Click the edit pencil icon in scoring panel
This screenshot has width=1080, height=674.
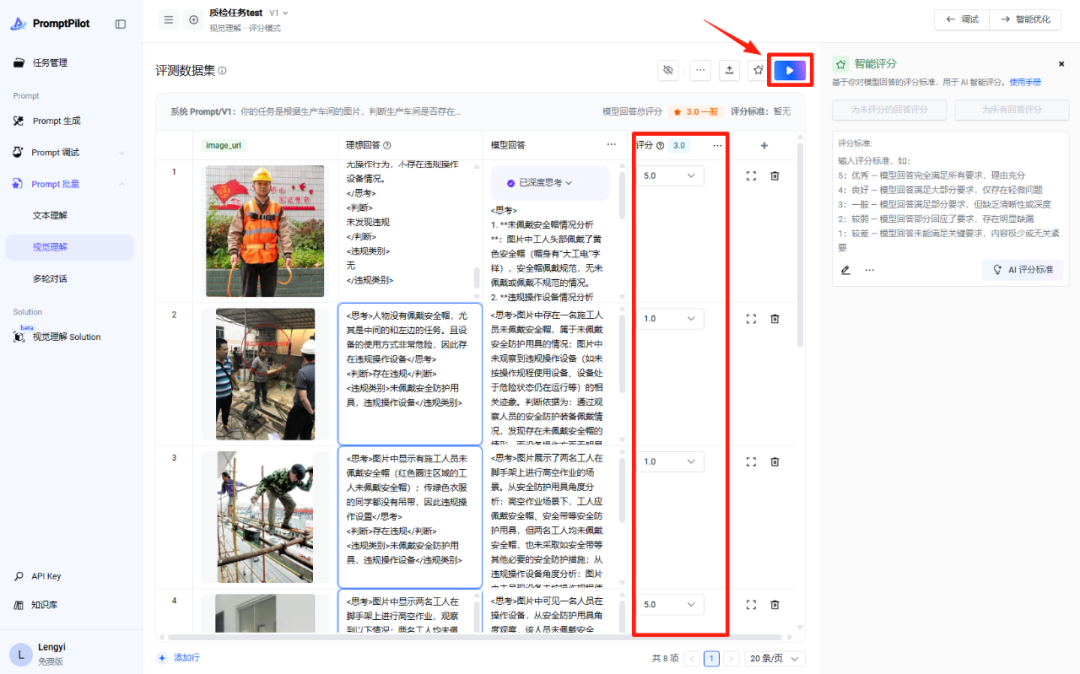pyautogui.click(x=846, y=270)
